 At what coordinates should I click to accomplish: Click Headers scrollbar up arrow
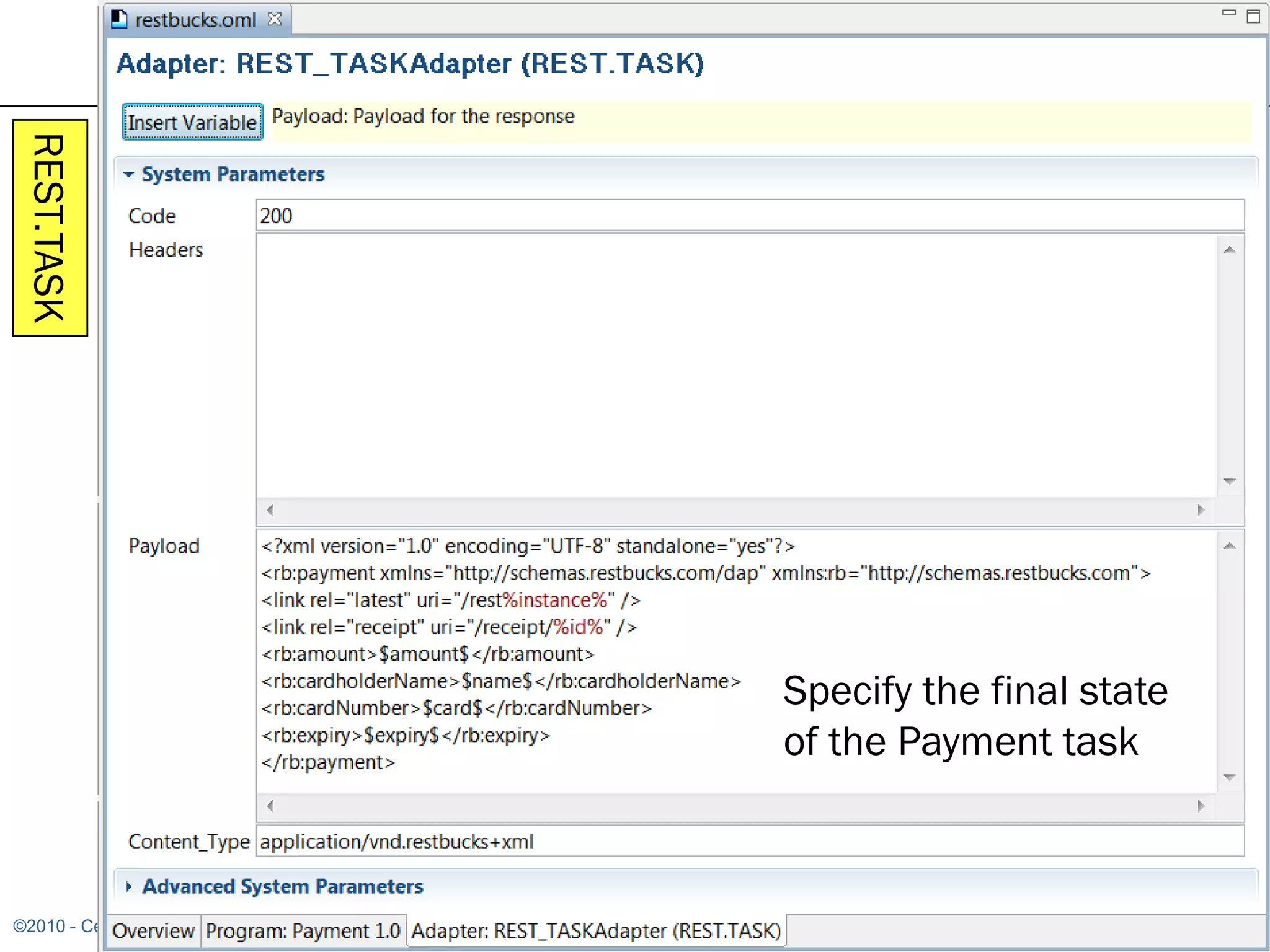(1230, 250)
